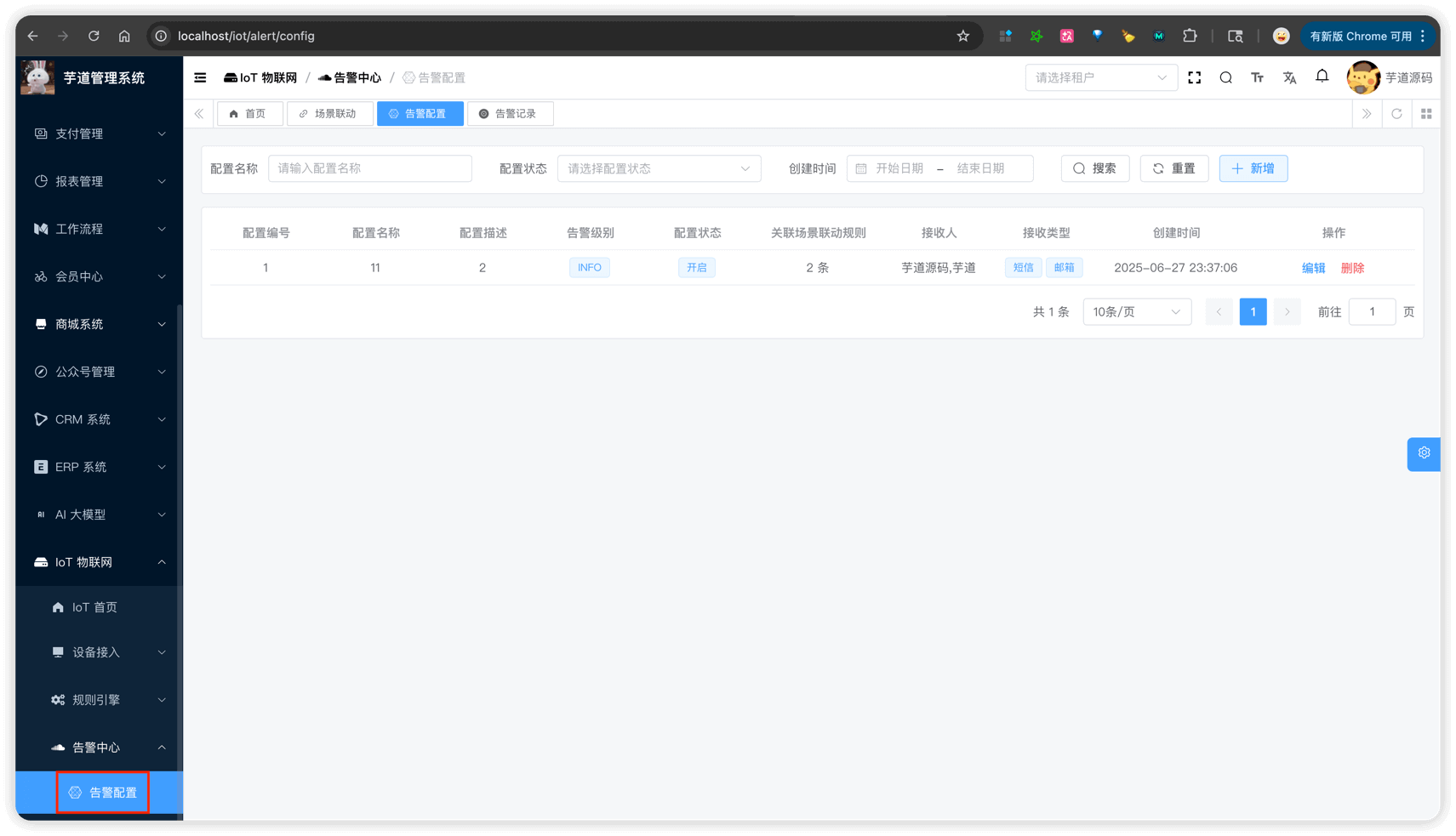
Task: Switch to the 告警记录 tab
Action: pos(511,113)
